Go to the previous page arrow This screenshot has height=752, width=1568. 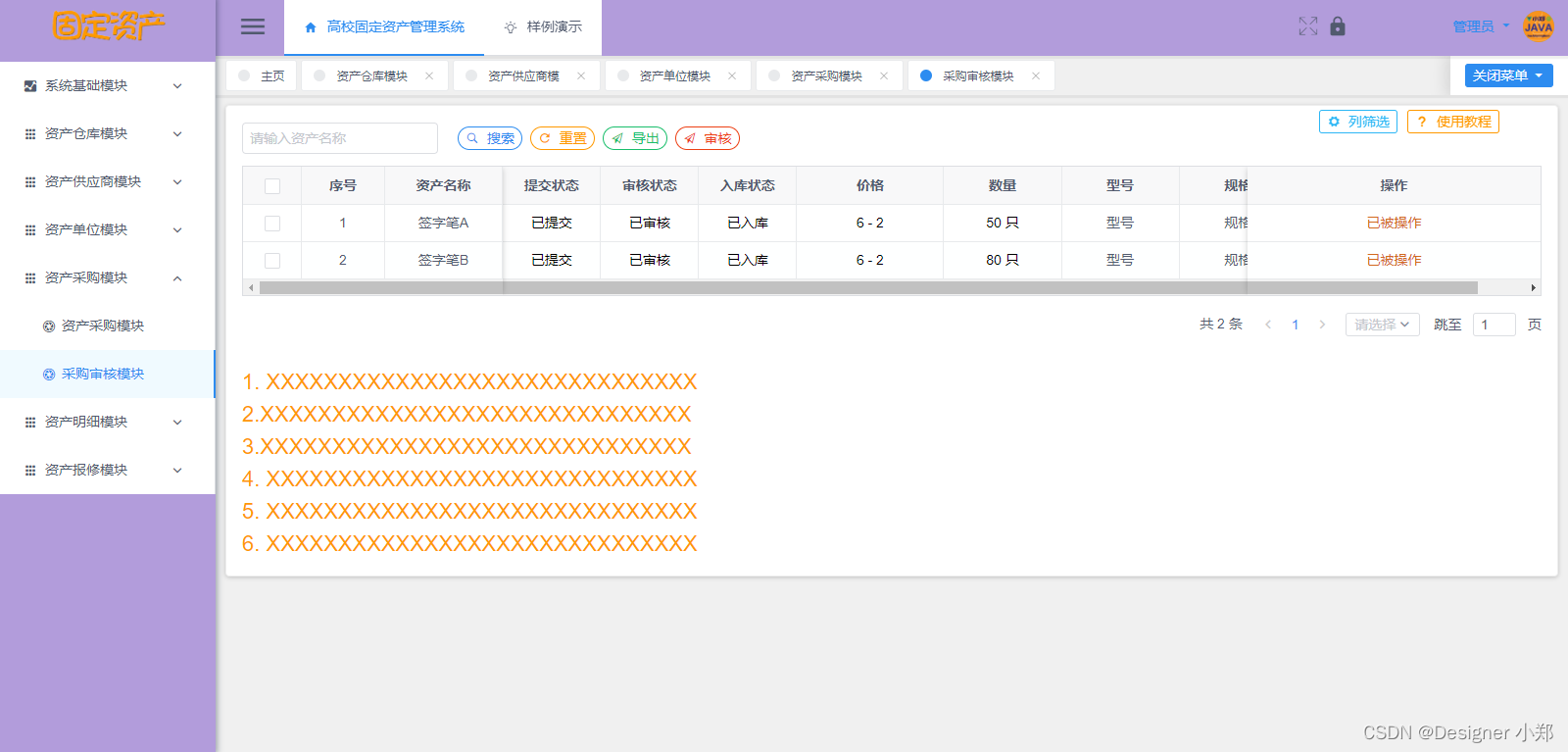click(1268, 325)
